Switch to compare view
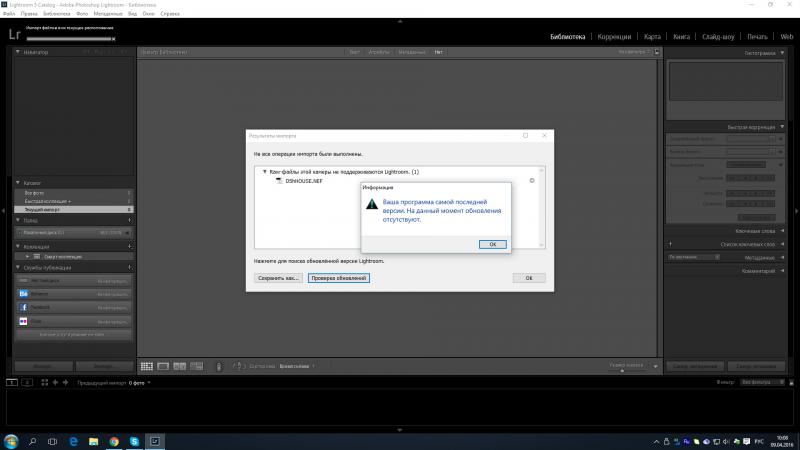Viewport: 800px width, 450px height. 180,366
